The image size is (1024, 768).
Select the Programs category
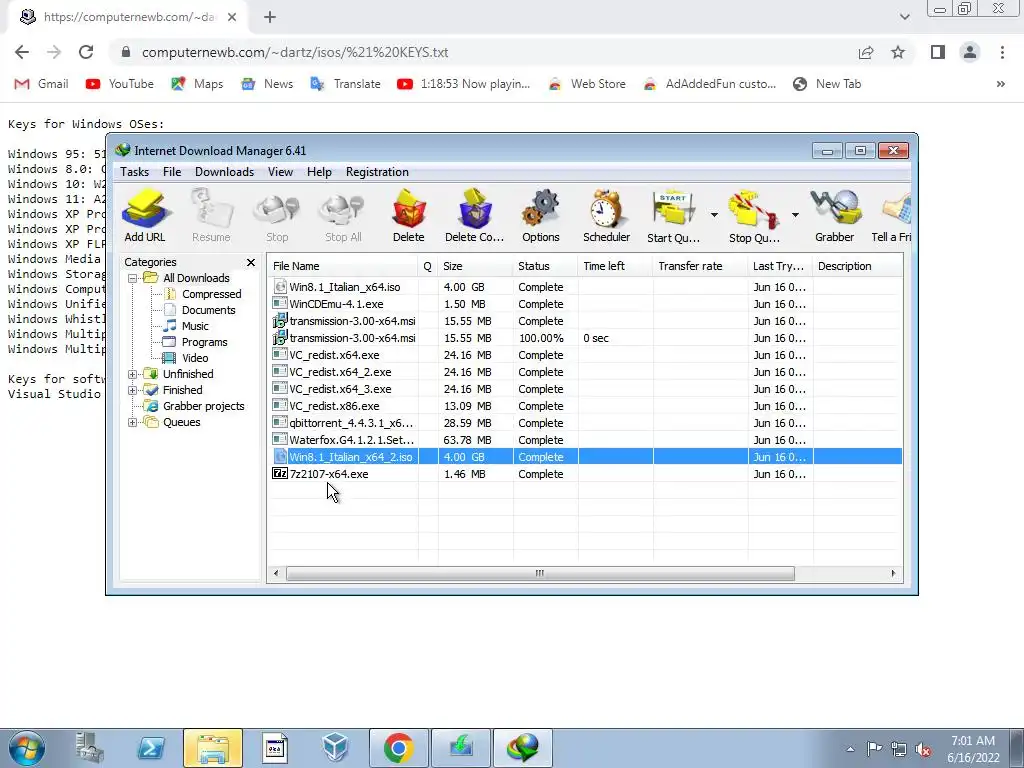pyautogui.click(x=204, y=342)
